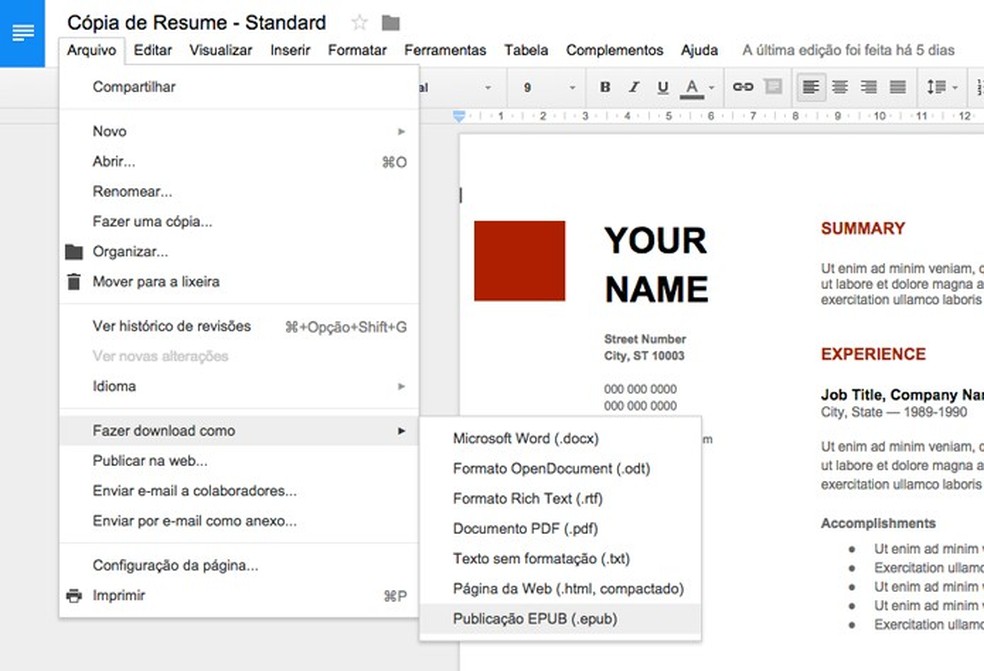
Task: Toggle italic text formatting
Action: pos(633,88)
